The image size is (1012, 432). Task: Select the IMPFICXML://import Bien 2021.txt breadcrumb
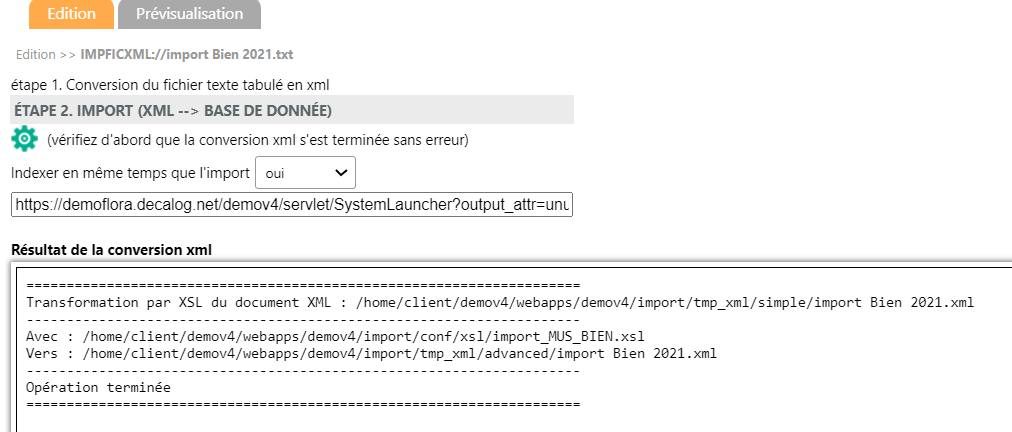(187, 55)
